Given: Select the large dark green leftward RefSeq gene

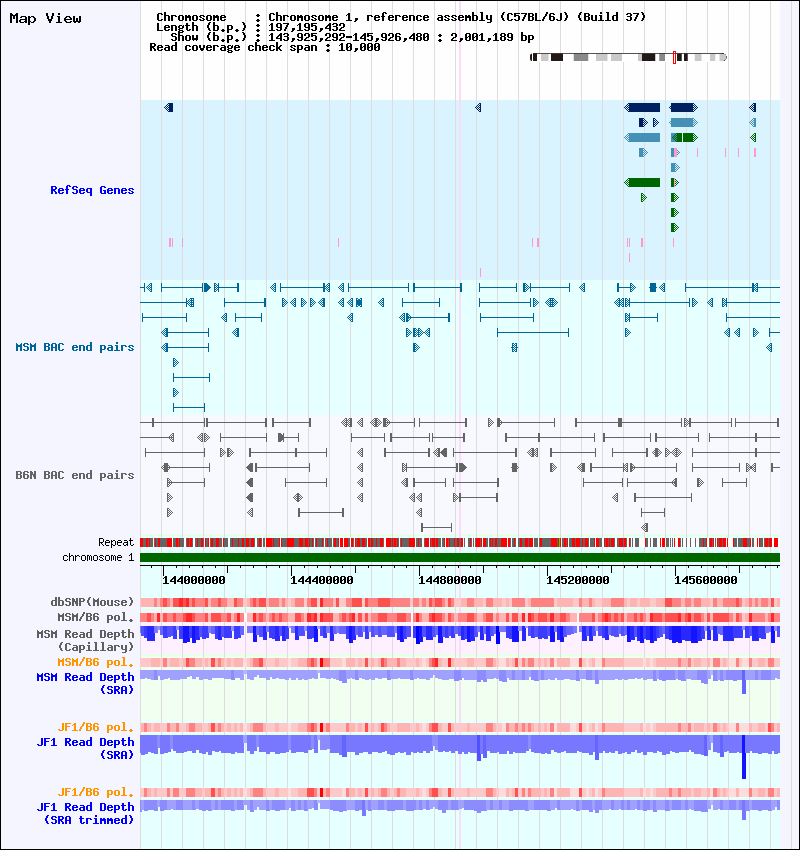Looking at the screenshot, I should (642, 183).
